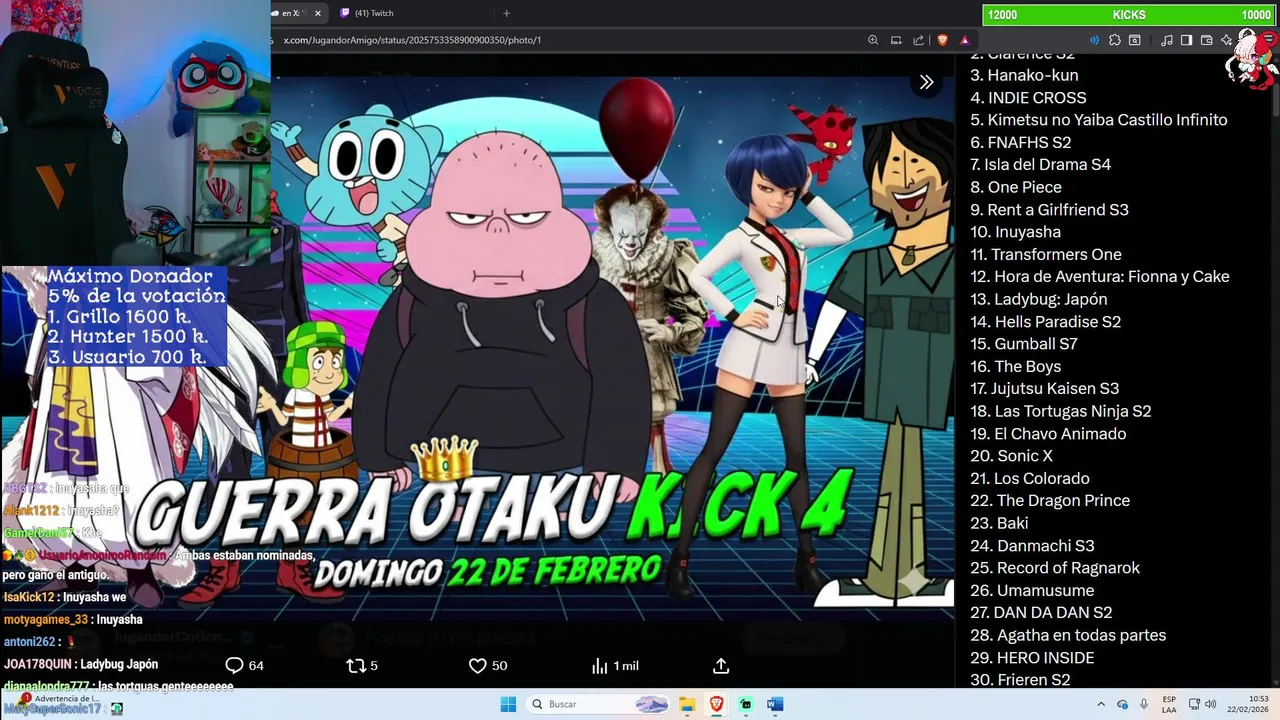Select the active X browser tab
Viewport: 1280px width, 720px height.
290,13
